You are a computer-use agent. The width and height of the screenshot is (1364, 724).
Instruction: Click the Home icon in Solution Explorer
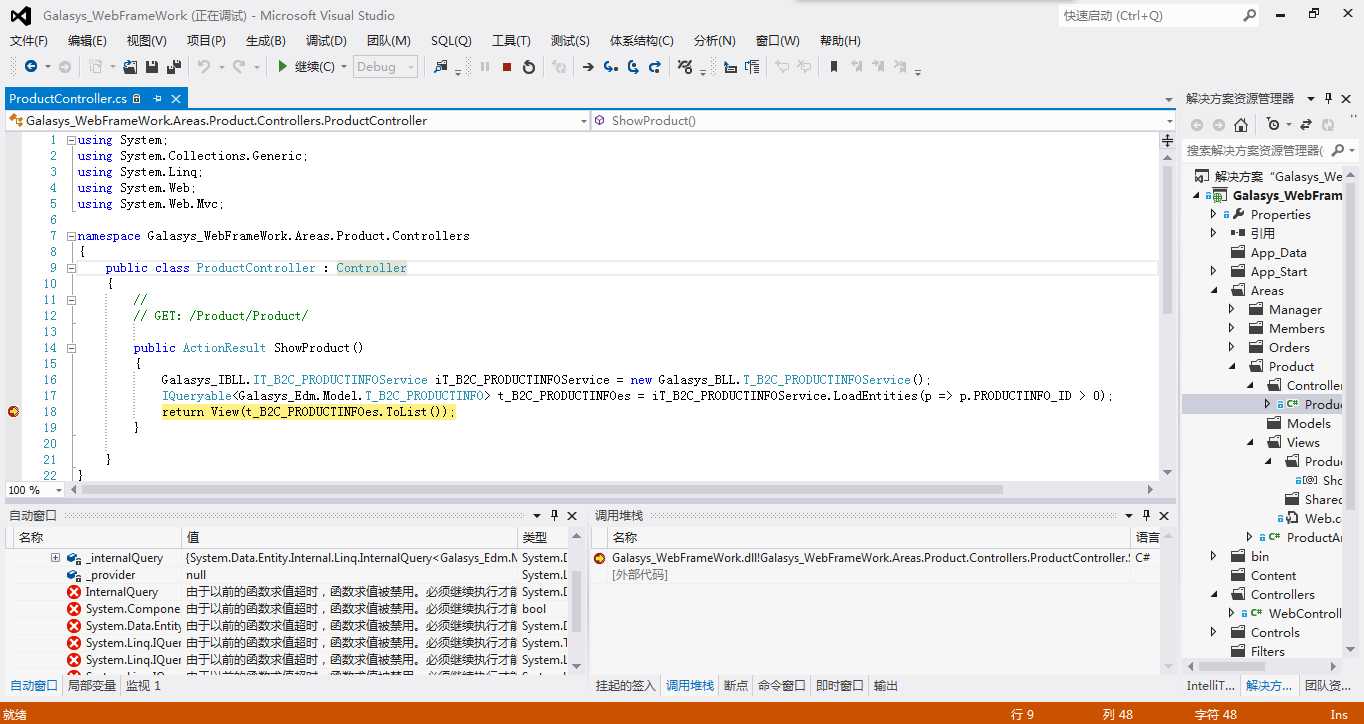[x=1241, y=125]
